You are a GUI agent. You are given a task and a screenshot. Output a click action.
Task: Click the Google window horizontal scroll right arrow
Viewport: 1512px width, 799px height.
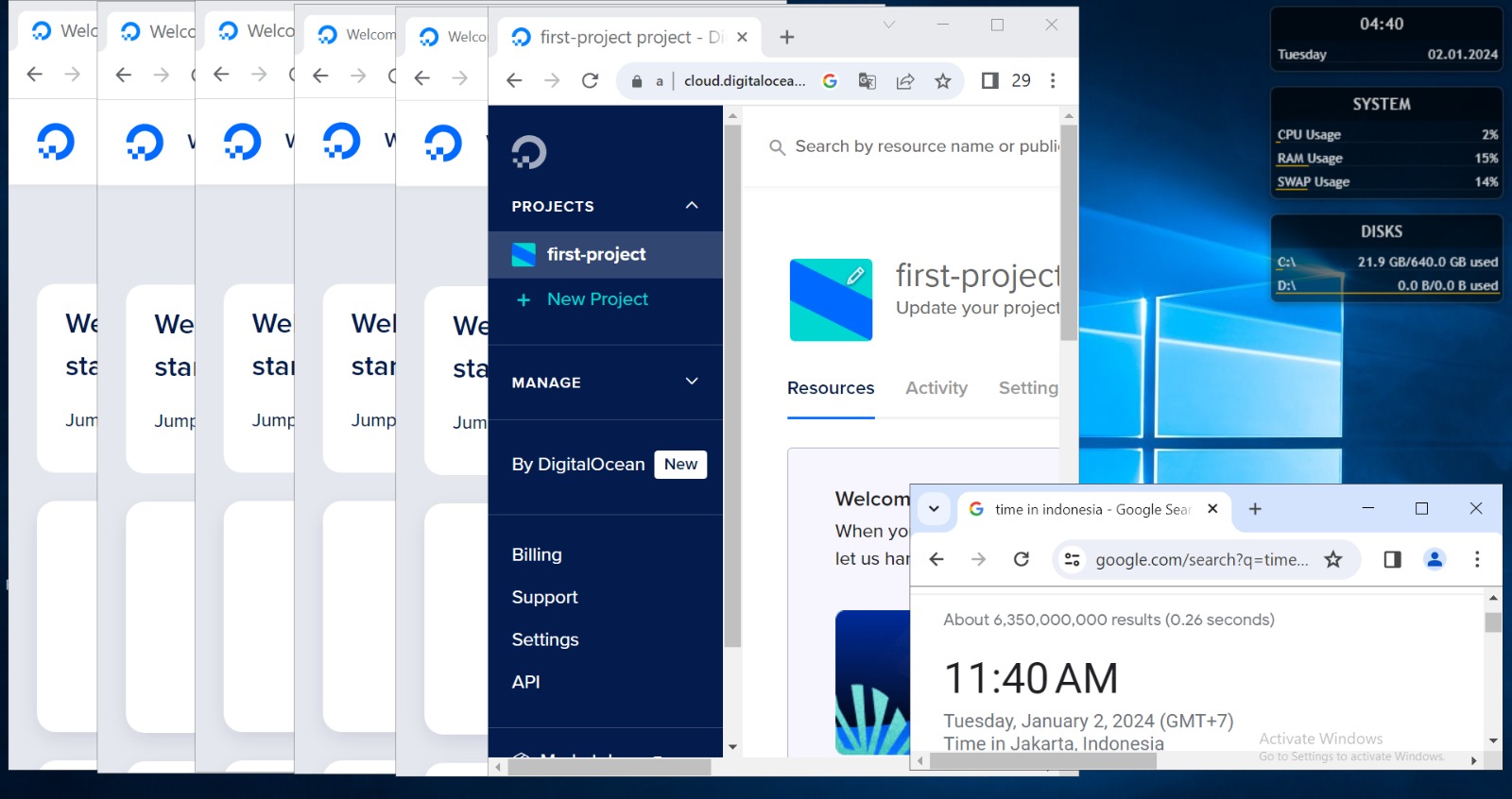tap(1473, 761)
